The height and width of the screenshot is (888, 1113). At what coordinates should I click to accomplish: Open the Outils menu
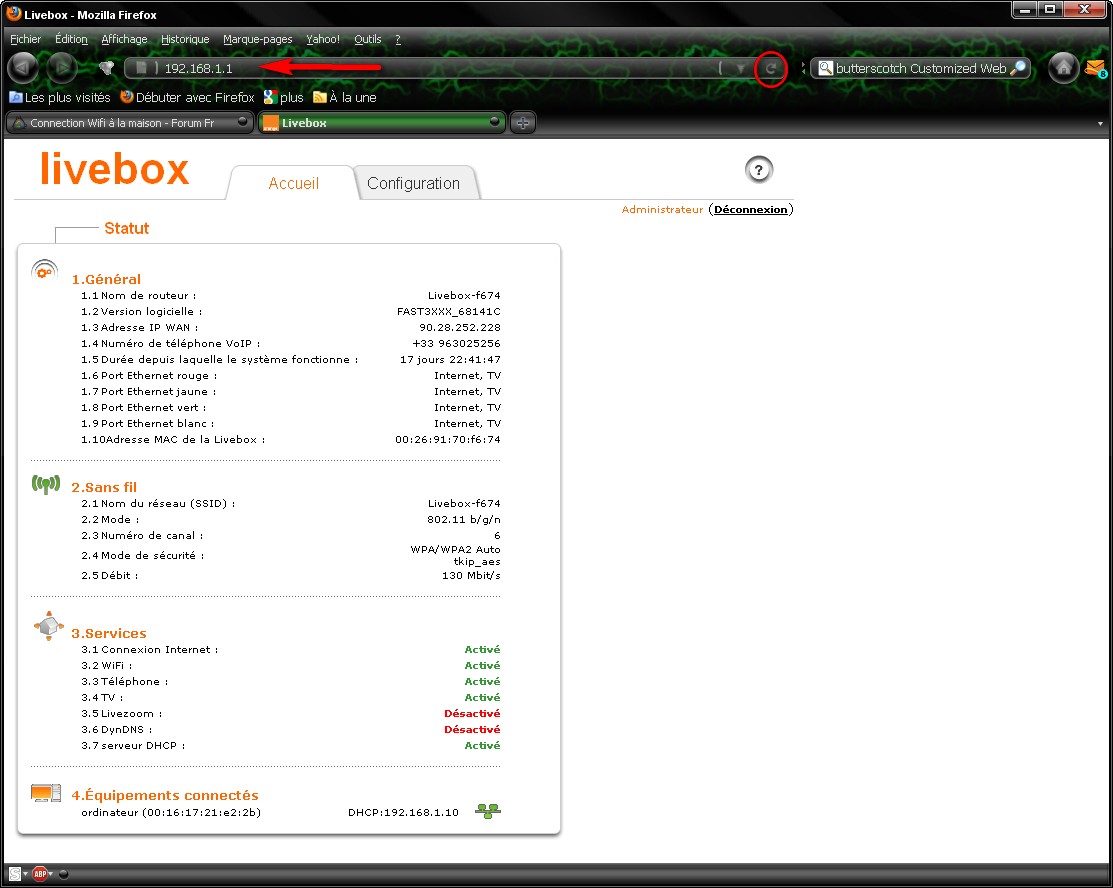click(368, 39)
